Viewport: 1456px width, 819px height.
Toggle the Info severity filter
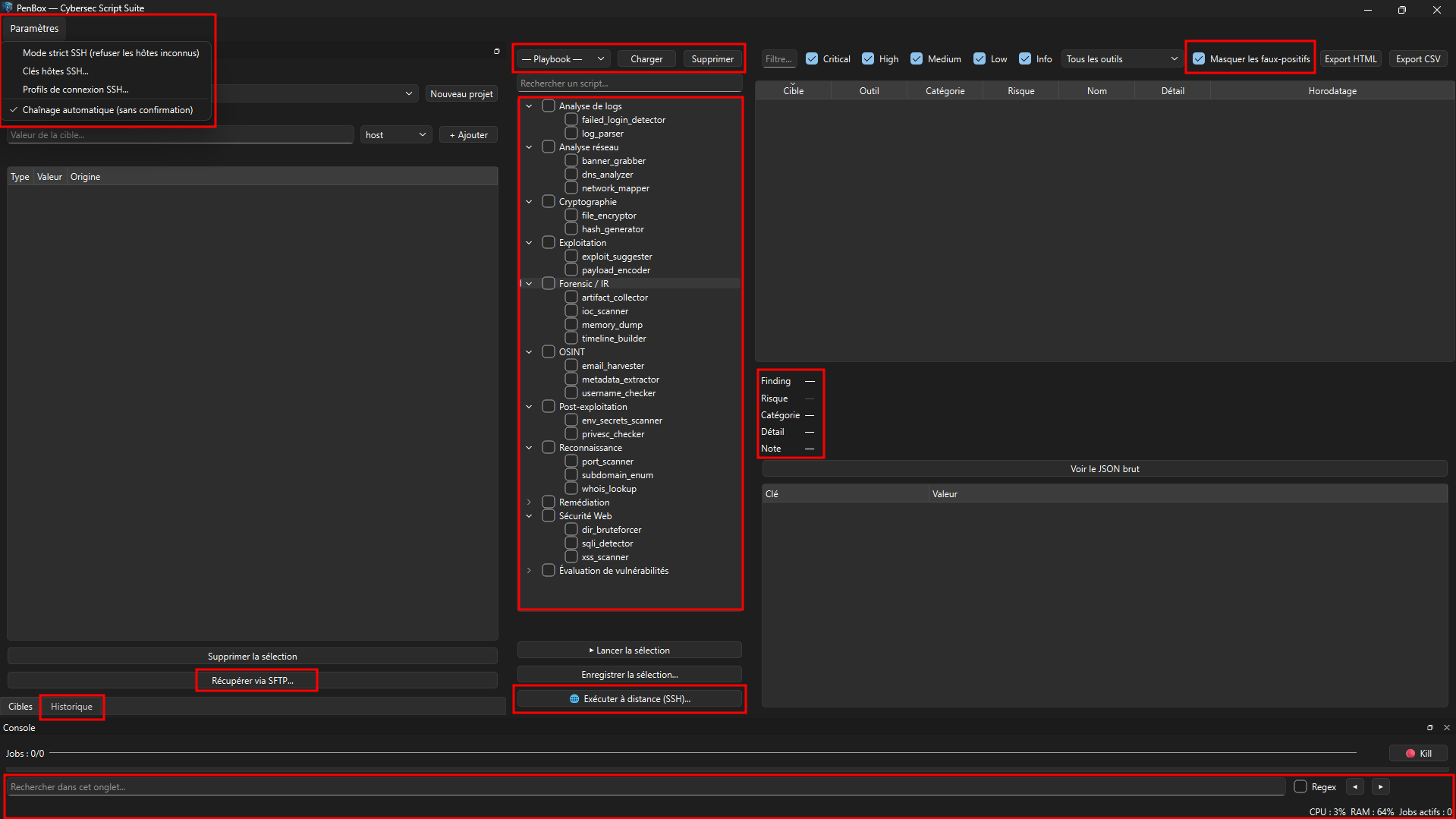1025,58
